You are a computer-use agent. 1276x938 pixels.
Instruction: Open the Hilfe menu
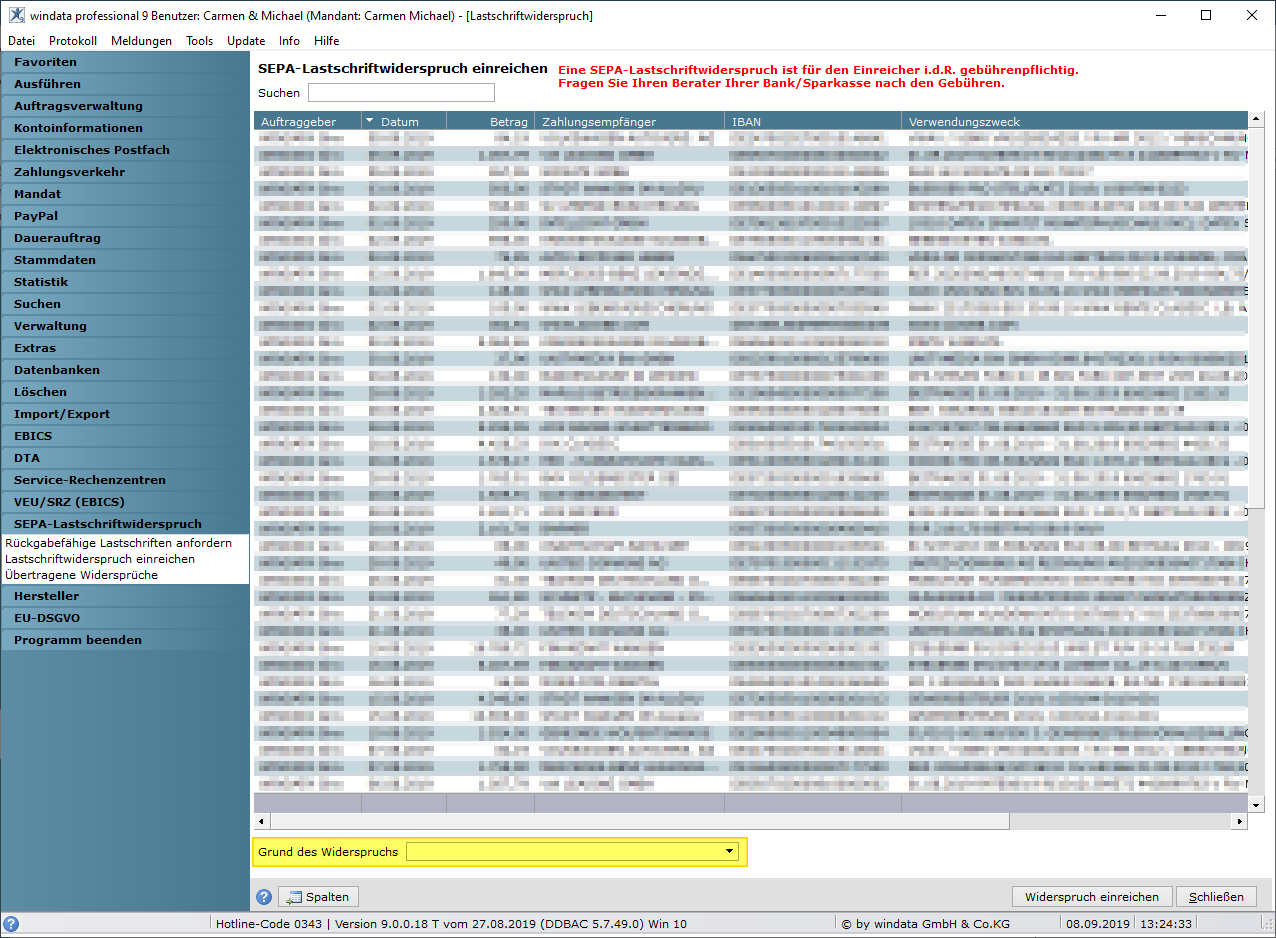326,41
